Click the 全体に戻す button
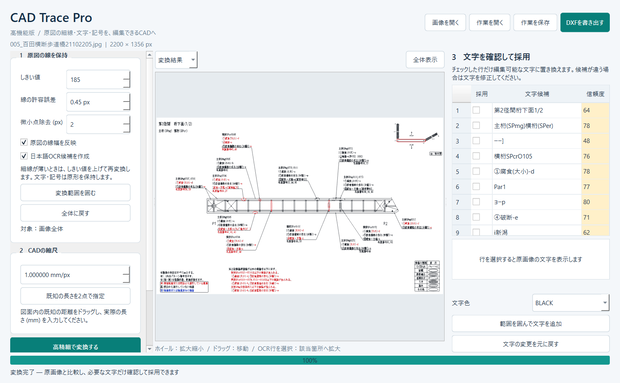The image size is (620, 383). [x=75, y=213]
